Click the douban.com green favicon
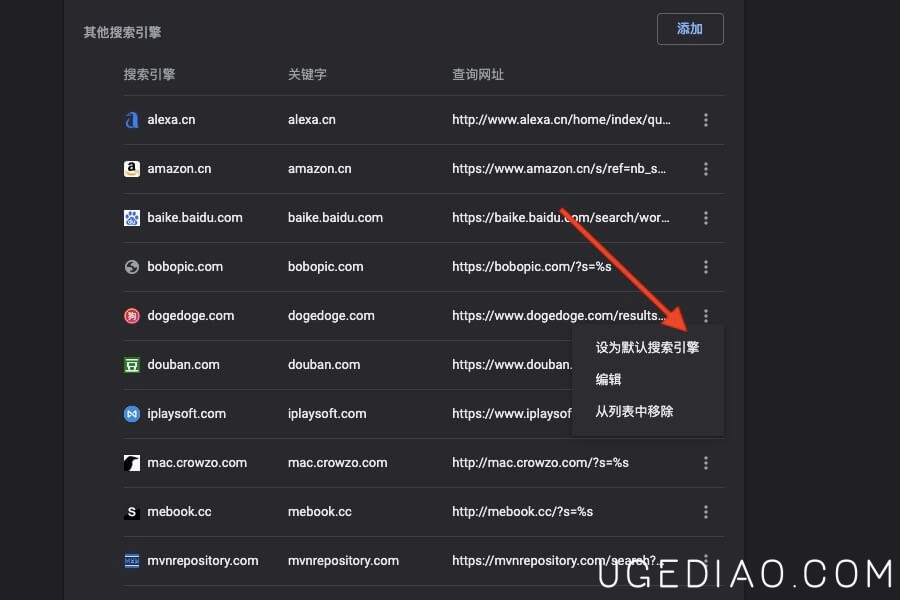This screenshot has width=900, height=600. click(132, 365)
